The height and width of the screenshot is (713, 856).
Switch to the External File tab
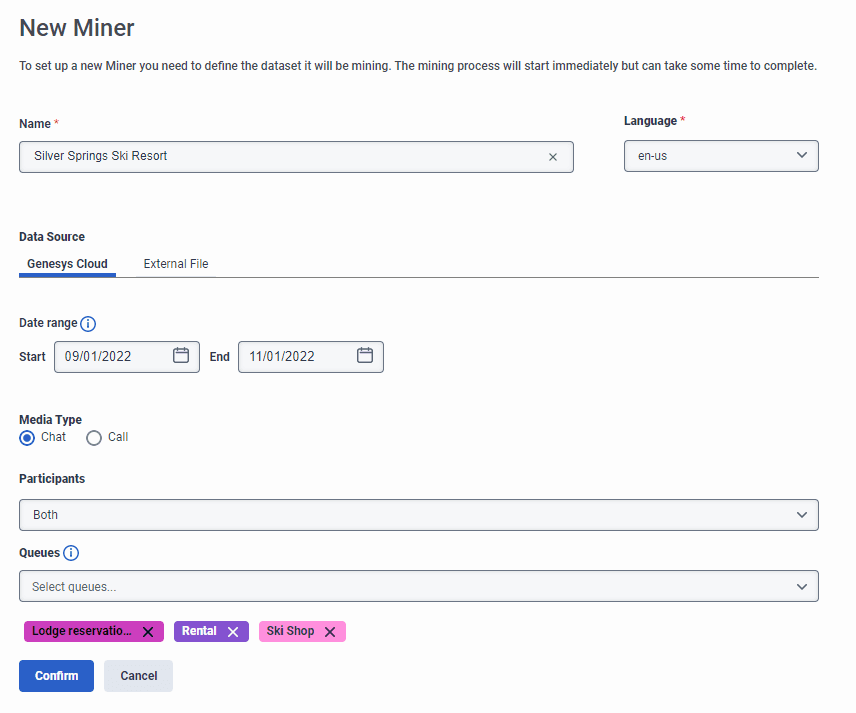[175, 263]
